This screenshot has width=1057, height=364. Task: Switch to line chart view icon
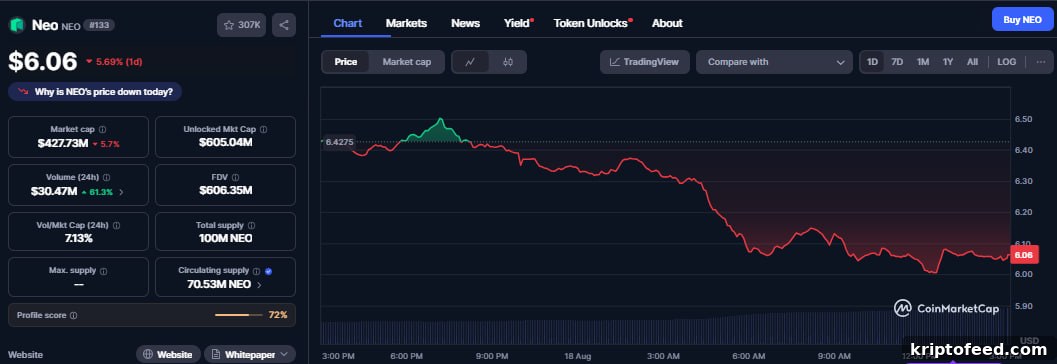[x=471, y=62]
